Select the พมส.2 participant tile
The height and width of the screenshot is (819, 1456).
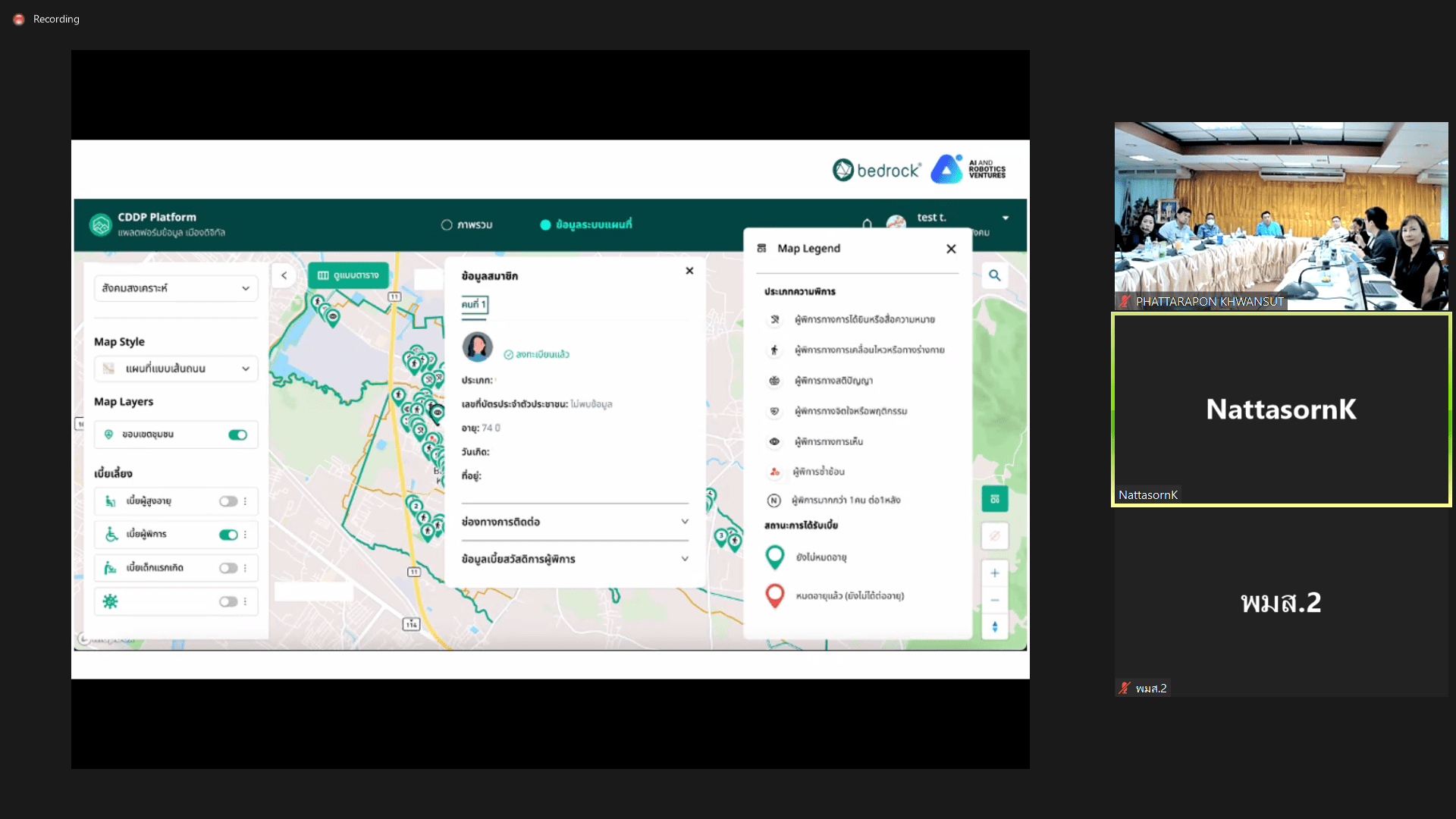click(1281, 602)
